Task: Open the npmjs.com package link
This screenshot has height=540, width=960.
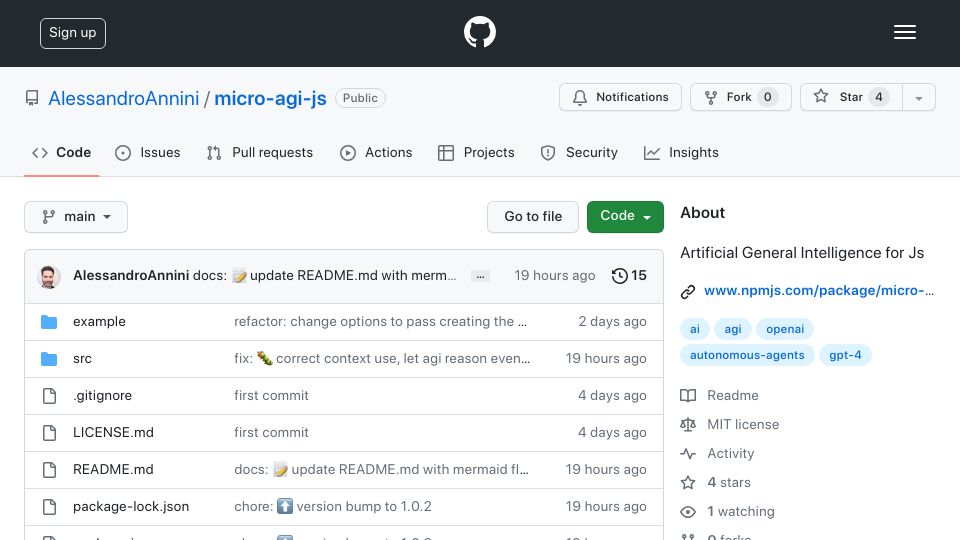Action: pyautogui.click(x=819, y=291)
